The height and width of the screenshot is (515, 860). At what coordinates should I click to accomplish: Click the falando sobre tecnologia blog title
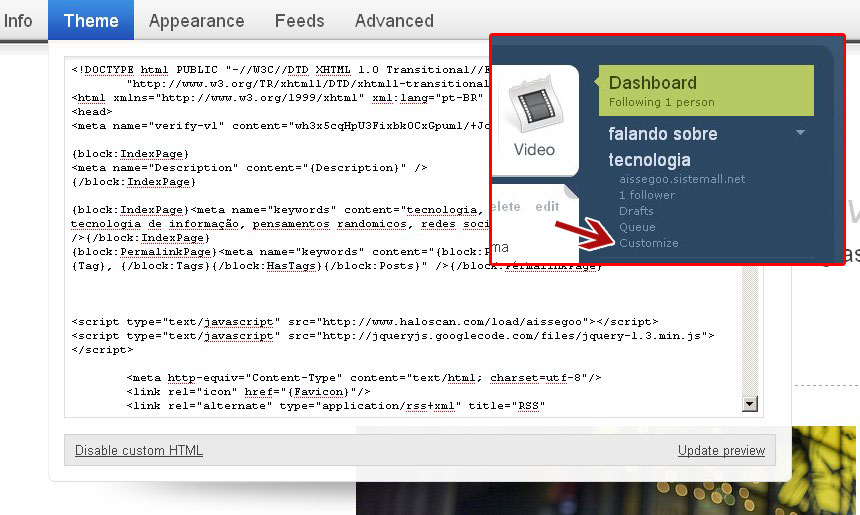click(663, 147)
